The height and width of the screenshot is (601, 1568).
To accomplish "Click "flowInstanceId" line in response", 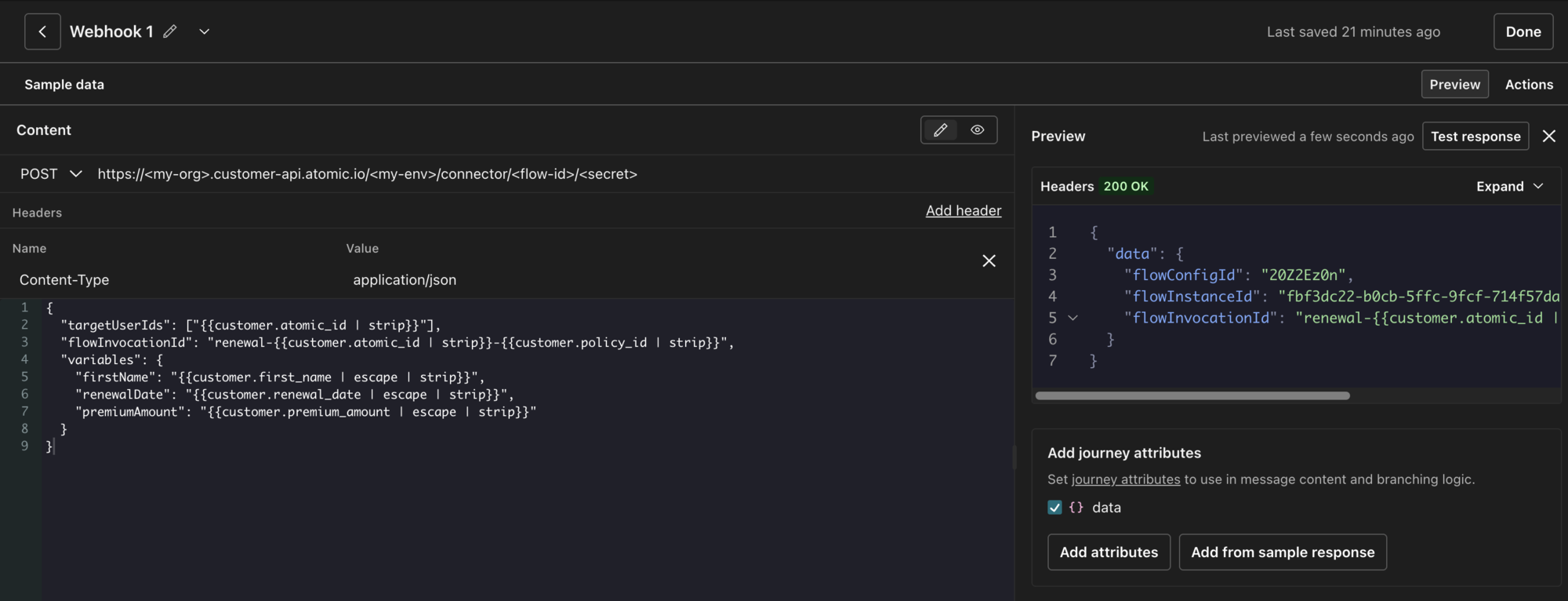I will (x=1341, y=296).
